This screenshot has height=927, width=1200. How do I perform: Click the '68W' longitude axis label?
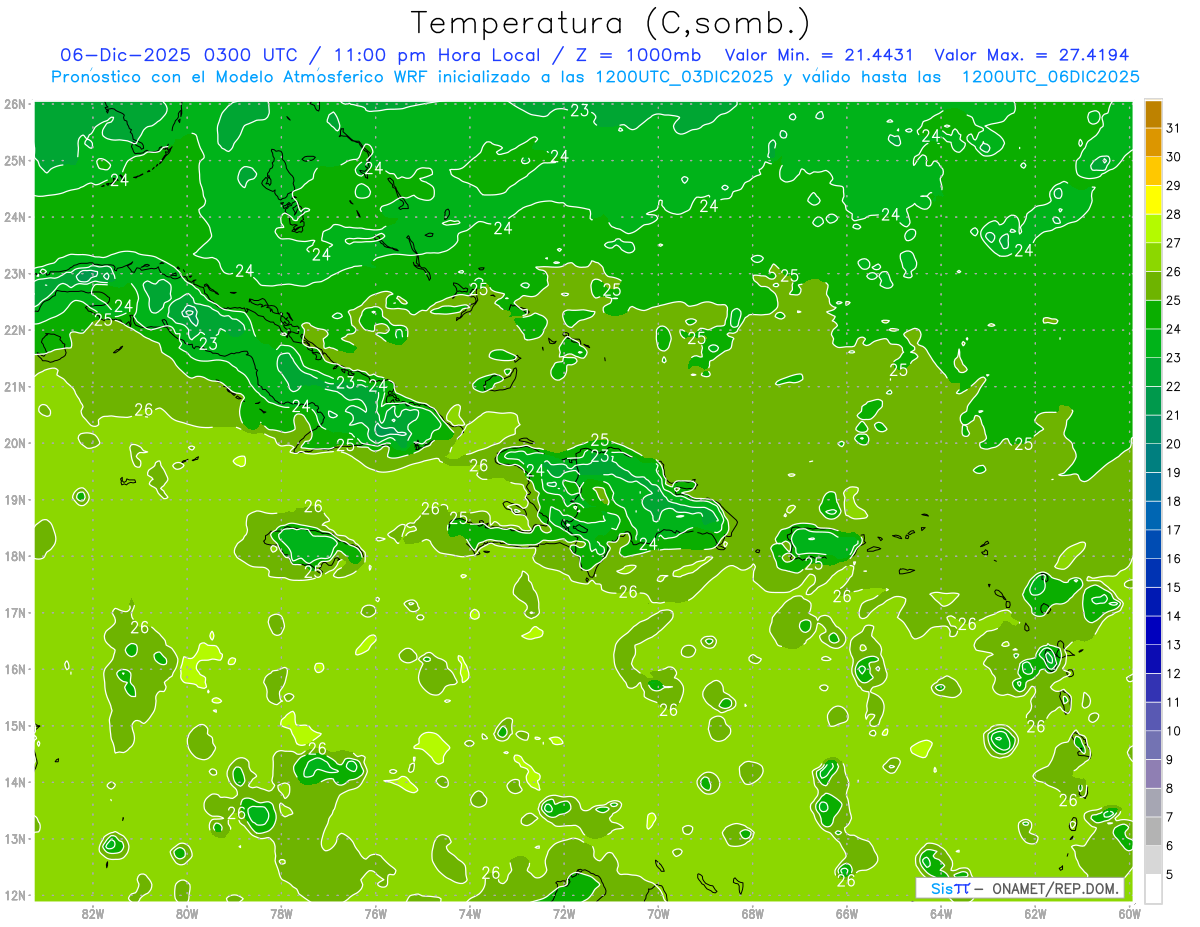tap(753, 913)
